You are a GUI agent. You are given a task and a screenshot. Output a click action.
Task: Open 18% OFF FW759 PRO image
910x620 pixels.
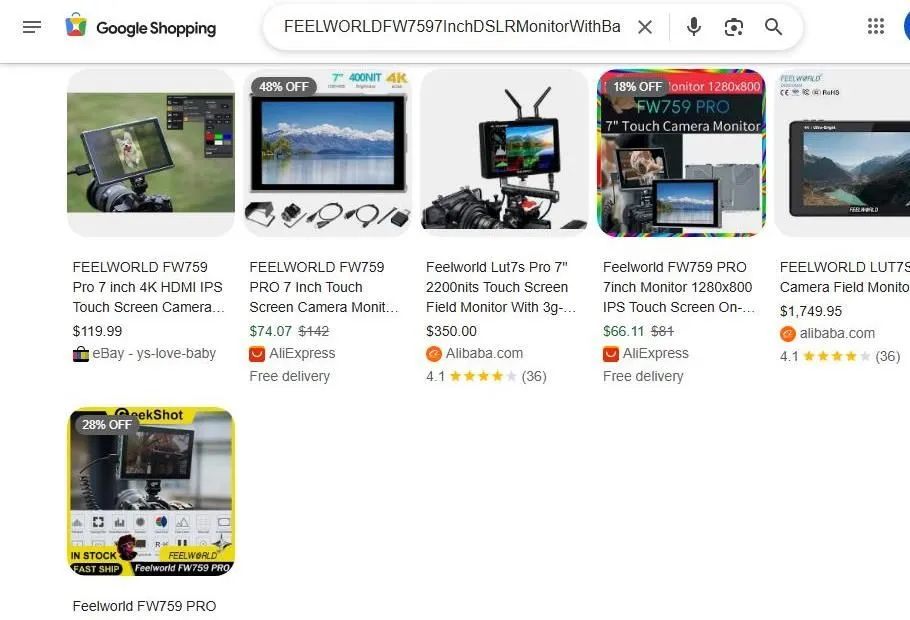click(681, 153)
